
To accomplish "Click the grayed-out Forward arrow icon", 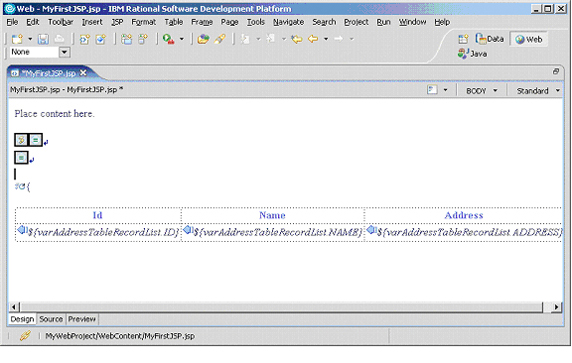I will 339,39.
